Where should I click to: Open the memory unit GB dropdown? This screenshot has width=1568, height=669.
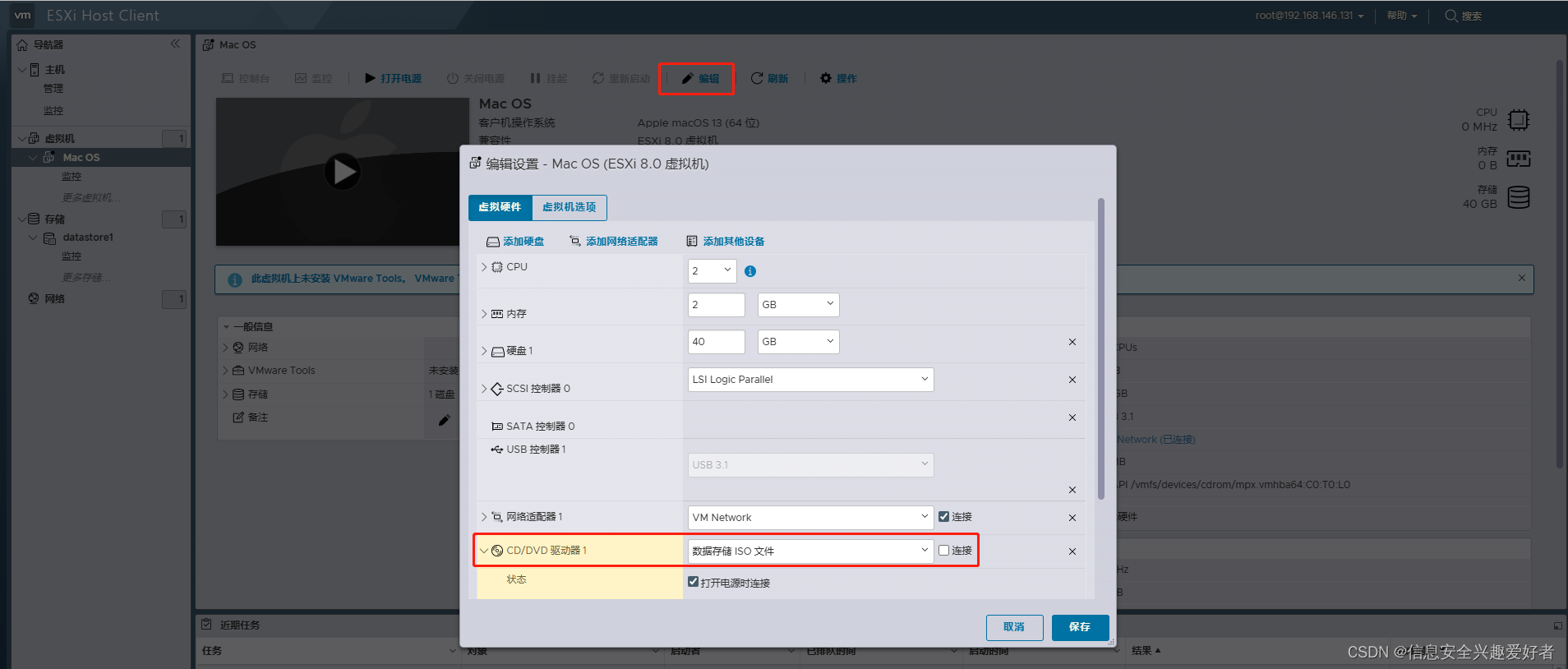tap(798, 304)
